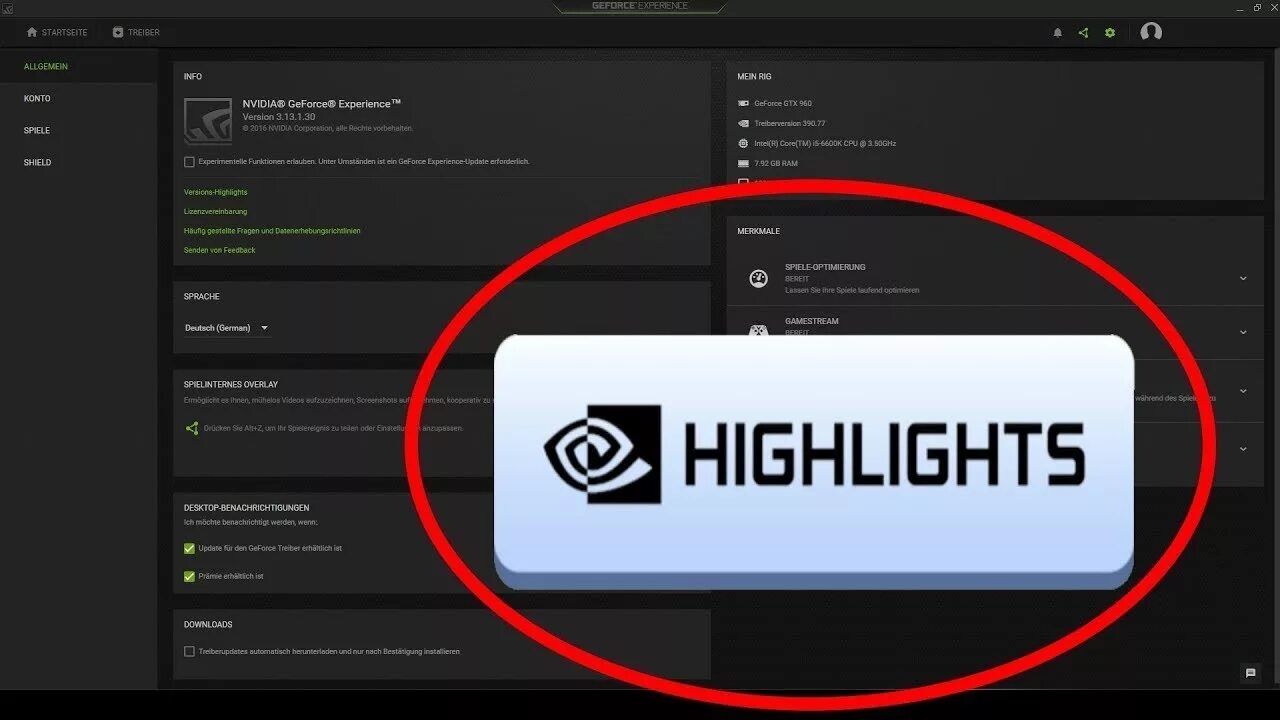The image size is (1280, 720).
Task: Click the share icon in Spielinternes Overlay section
Action: [x=192, y=428]
